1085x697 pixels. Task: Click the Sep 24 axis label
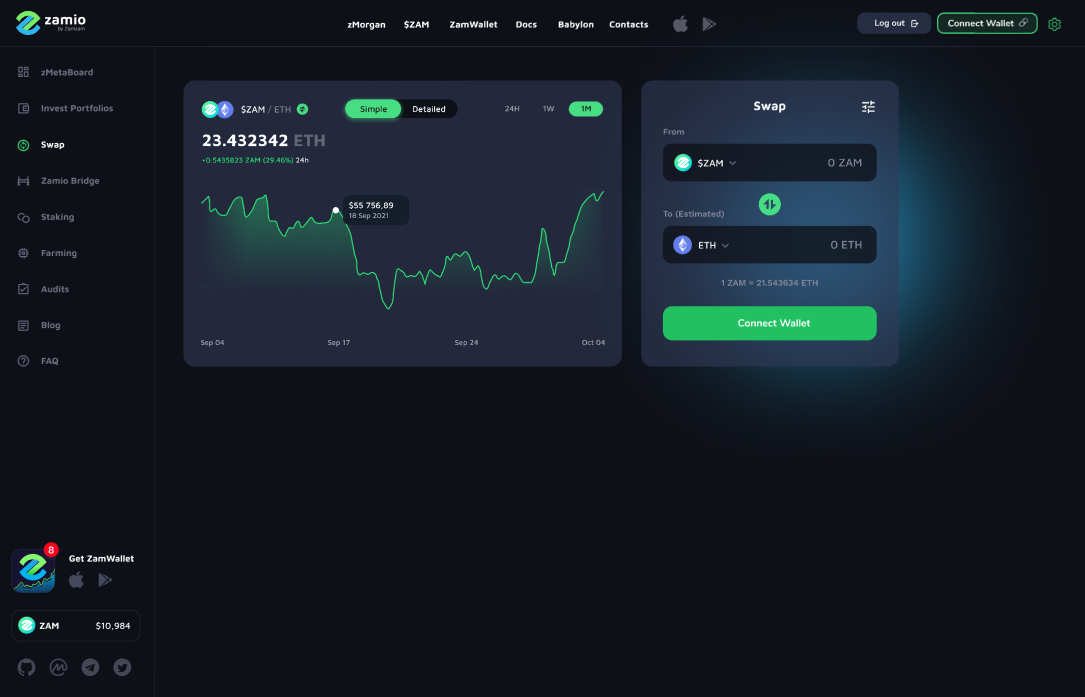coord(466,343)
